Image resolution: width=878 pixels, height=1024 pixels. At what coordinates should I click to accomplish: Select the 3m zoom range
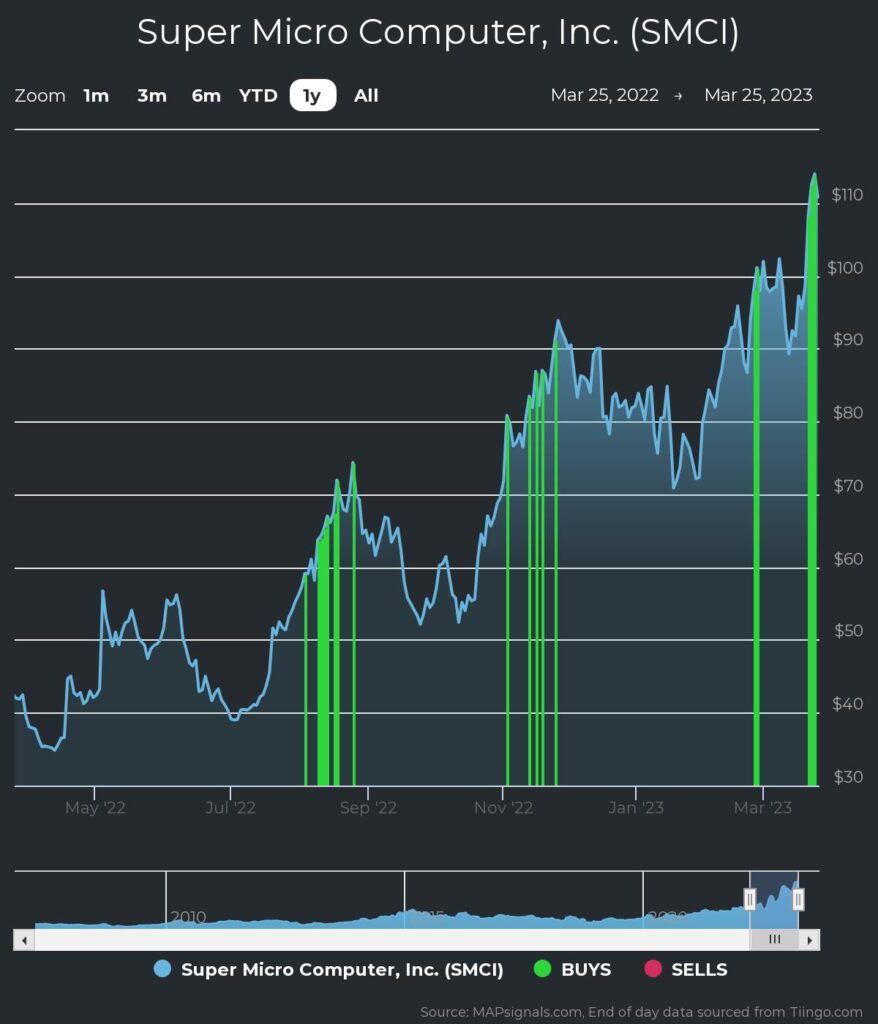(x=152, y=96)
